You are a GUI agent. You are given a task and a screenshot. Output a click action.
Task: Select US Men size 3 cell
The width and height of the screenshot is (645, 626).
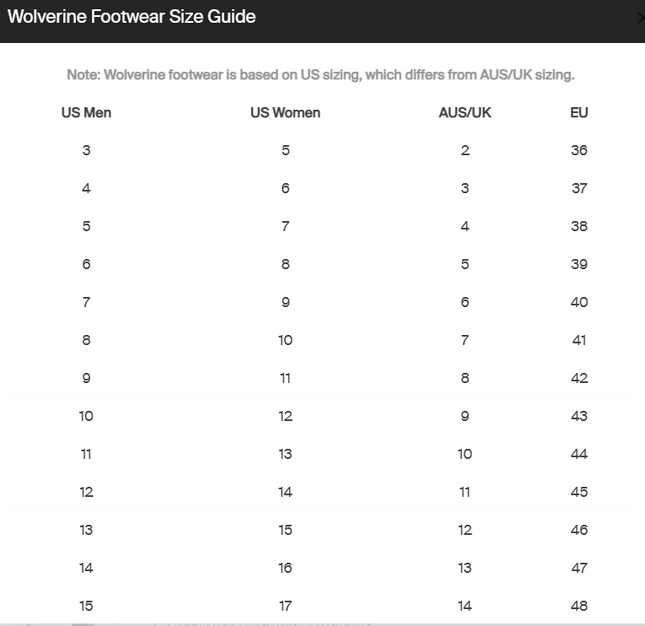pyautogui.click(x=86, y=150)
